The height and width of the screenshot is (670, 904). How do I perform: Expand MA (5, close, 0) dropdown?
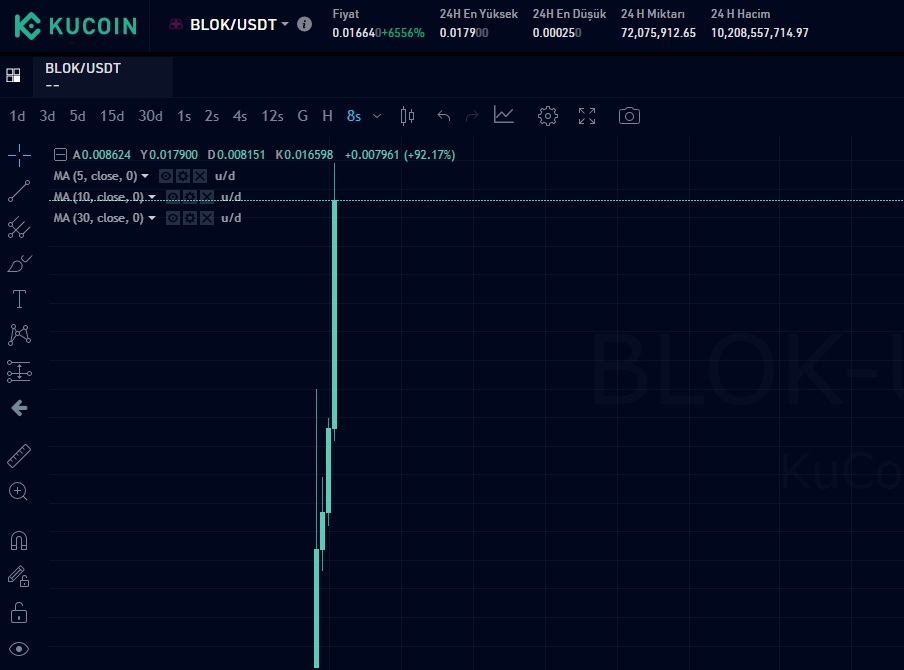[x=145, y=176]
